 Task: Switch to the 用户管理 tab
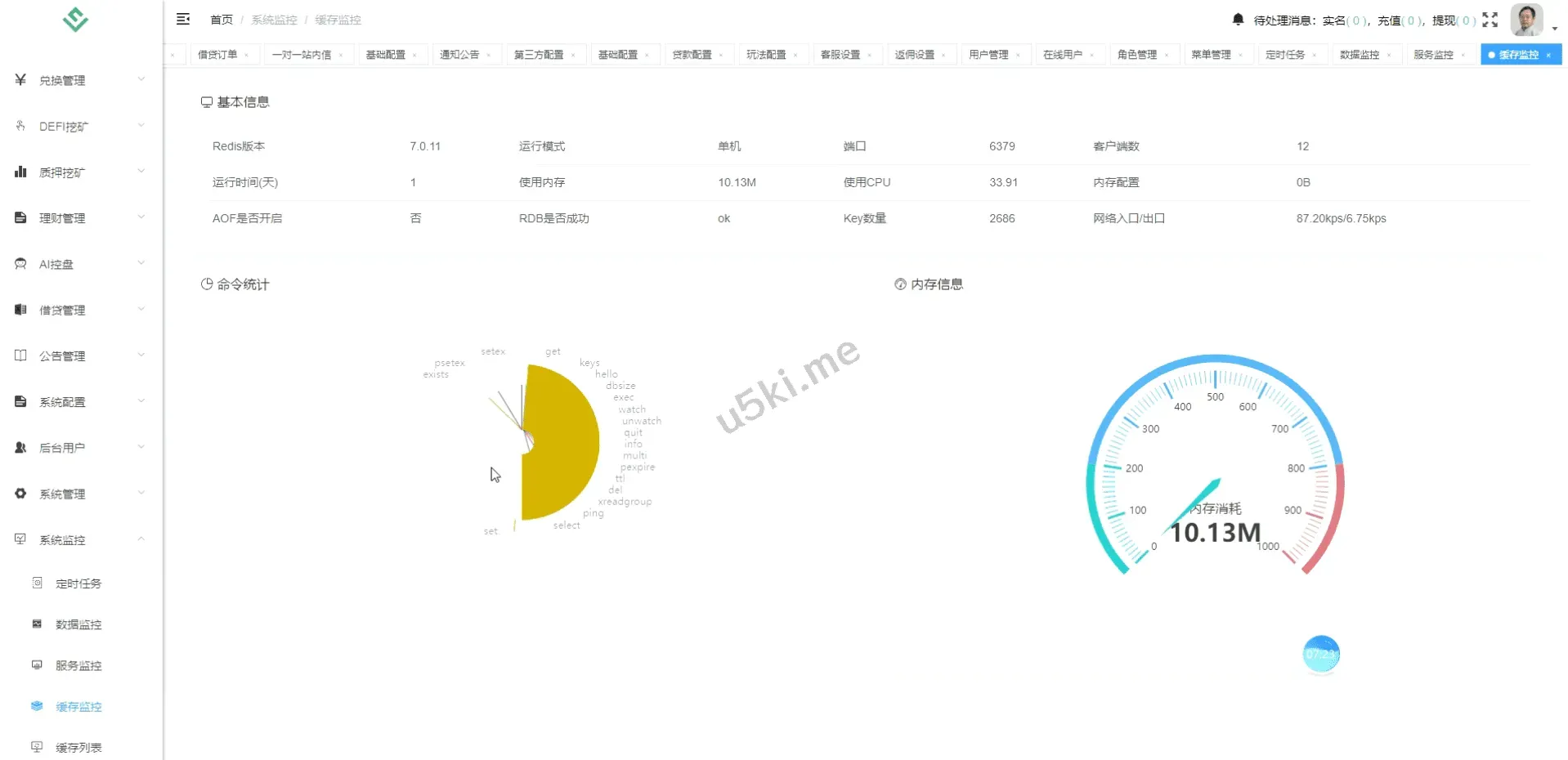(988, 55)
